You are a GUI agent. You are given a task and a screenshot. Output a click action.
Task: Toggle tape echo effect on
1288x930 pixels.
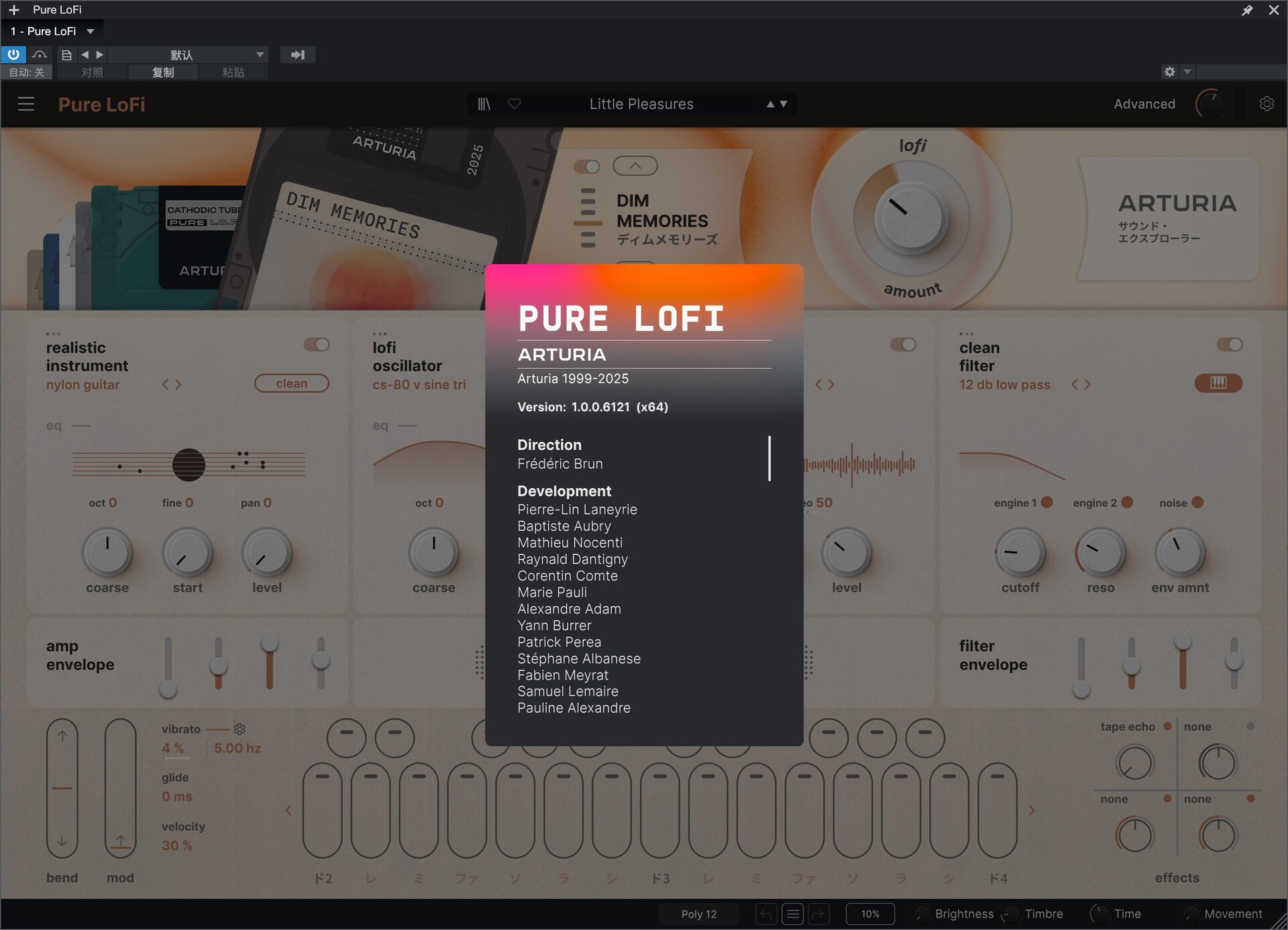[1167, 726]
